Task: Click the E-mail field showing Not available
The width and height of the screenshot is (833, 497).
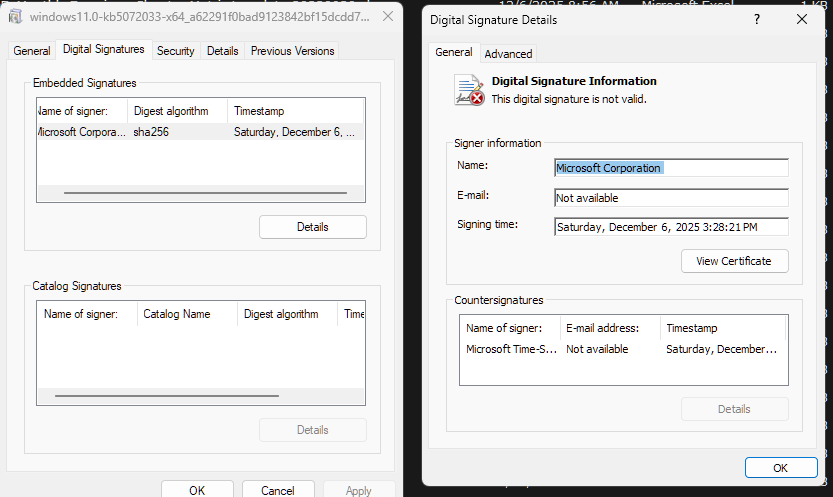Action: coord(671,198)
